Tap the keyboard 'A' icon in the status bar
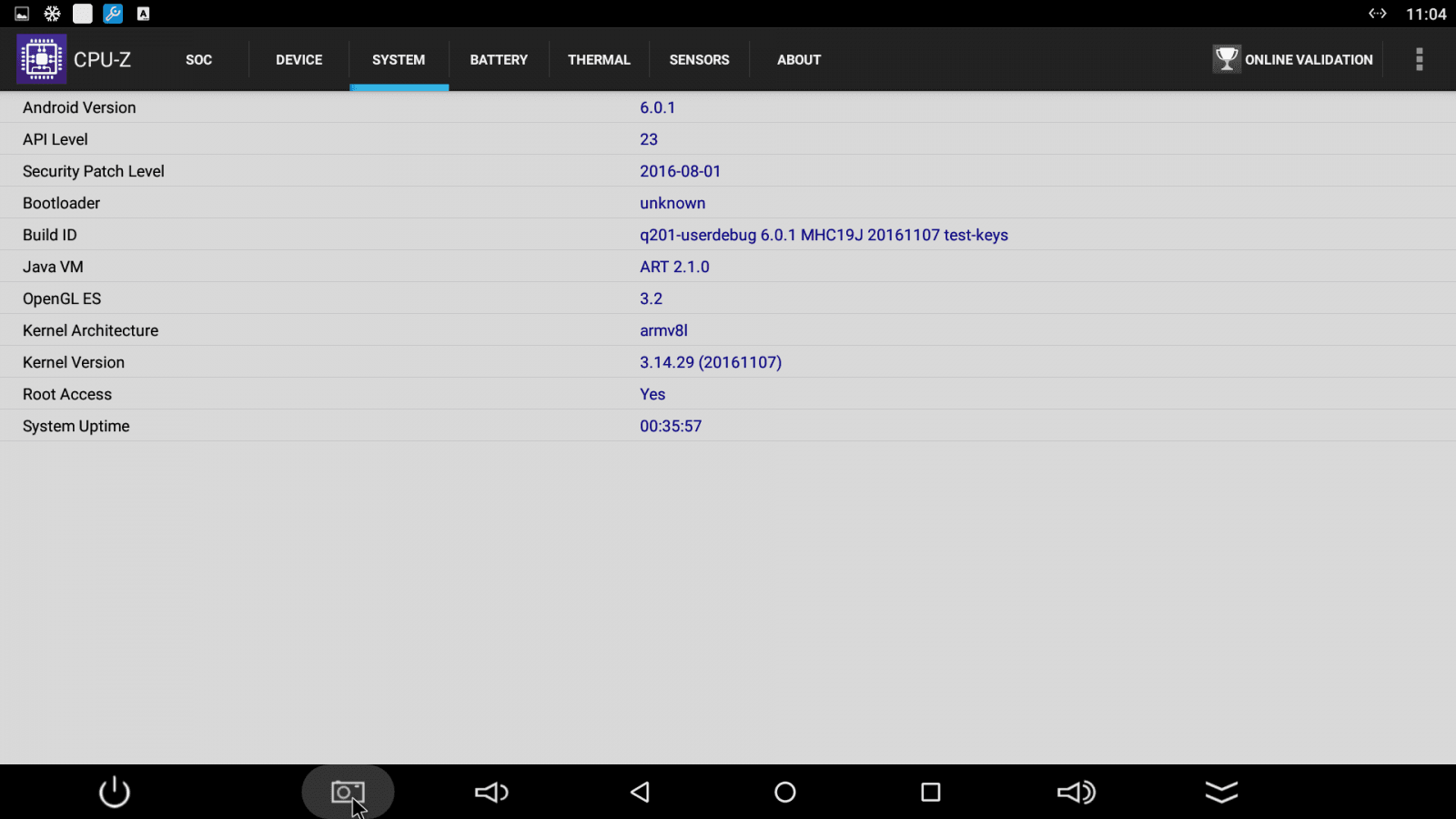The height and width of the screenshot is (819, 1456). (x=142, y=13)
